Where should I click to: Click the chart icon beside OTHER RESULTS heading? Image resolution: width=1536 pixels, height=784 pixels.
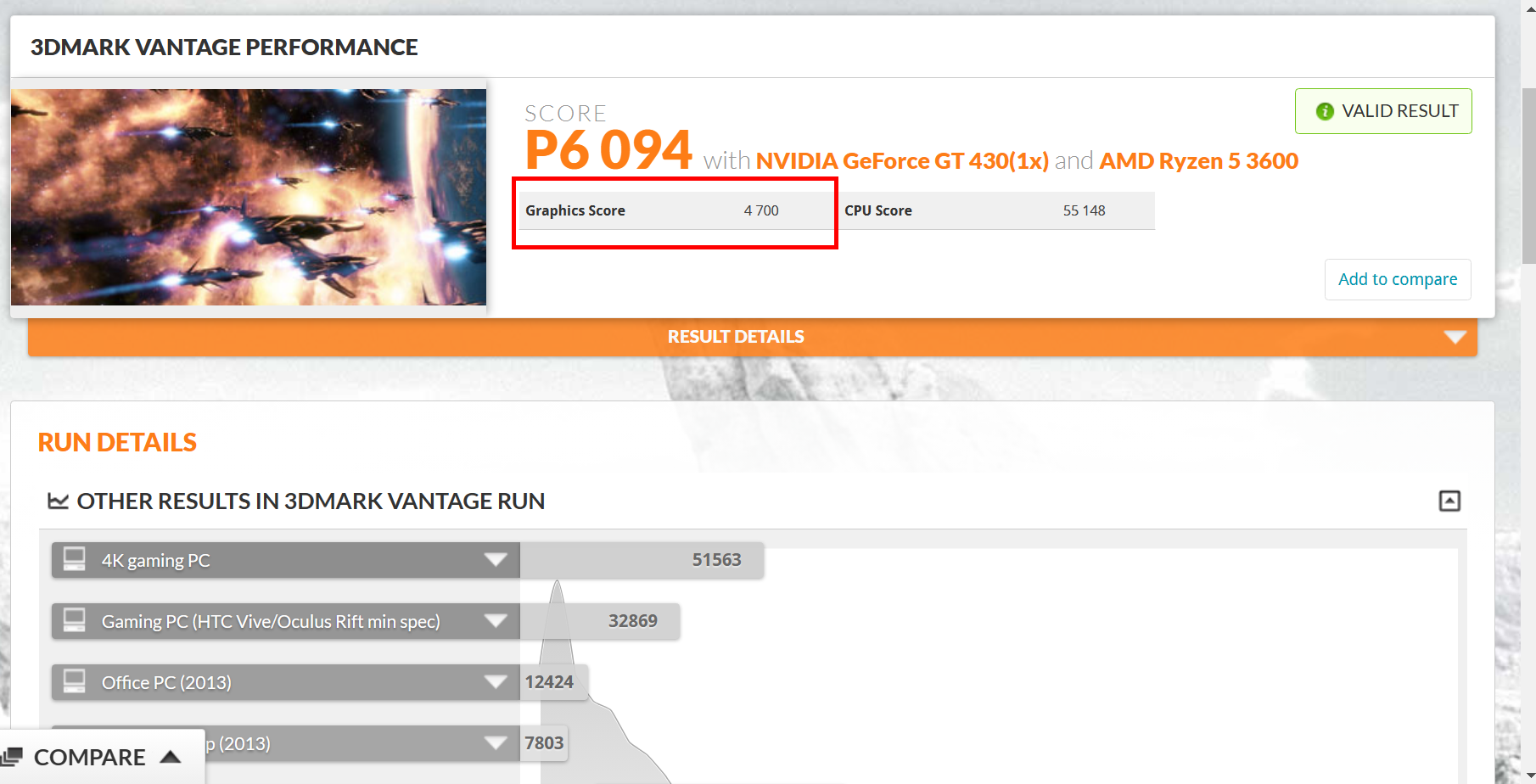(x=58, y=501)
